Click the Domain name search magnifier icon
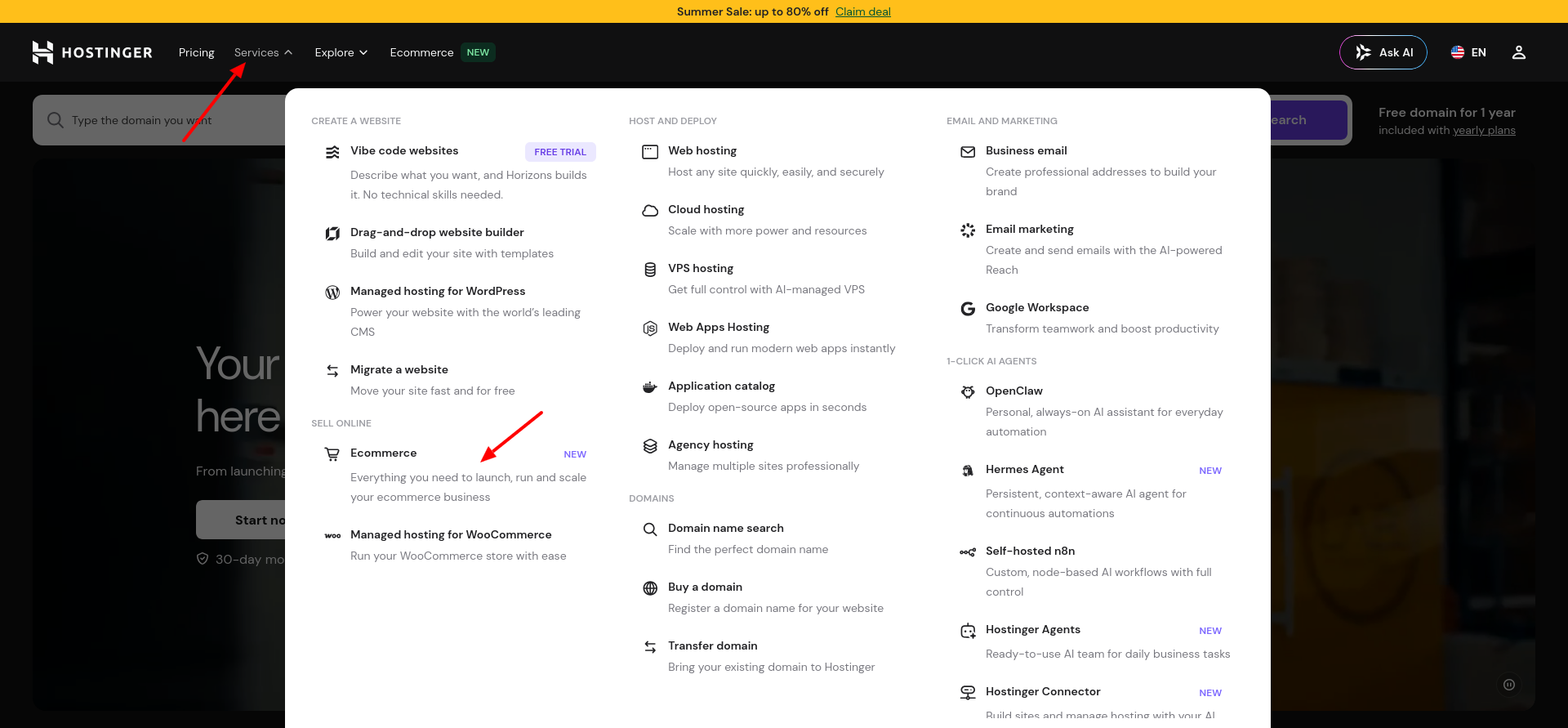1568x728 pixels. click(650, 529)
